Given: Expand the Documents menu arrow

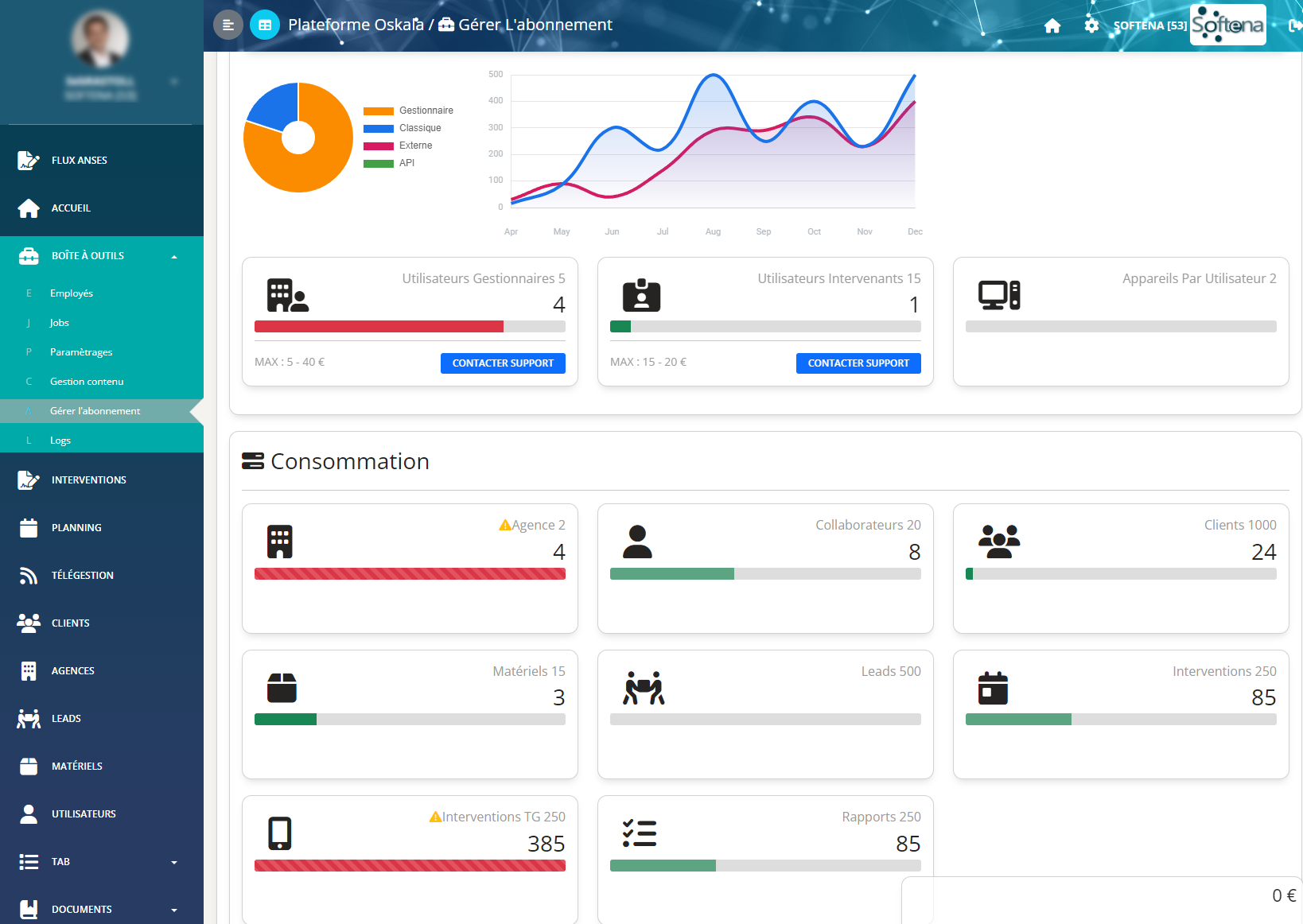Looking at the screenshot, I should click(174, 910).
